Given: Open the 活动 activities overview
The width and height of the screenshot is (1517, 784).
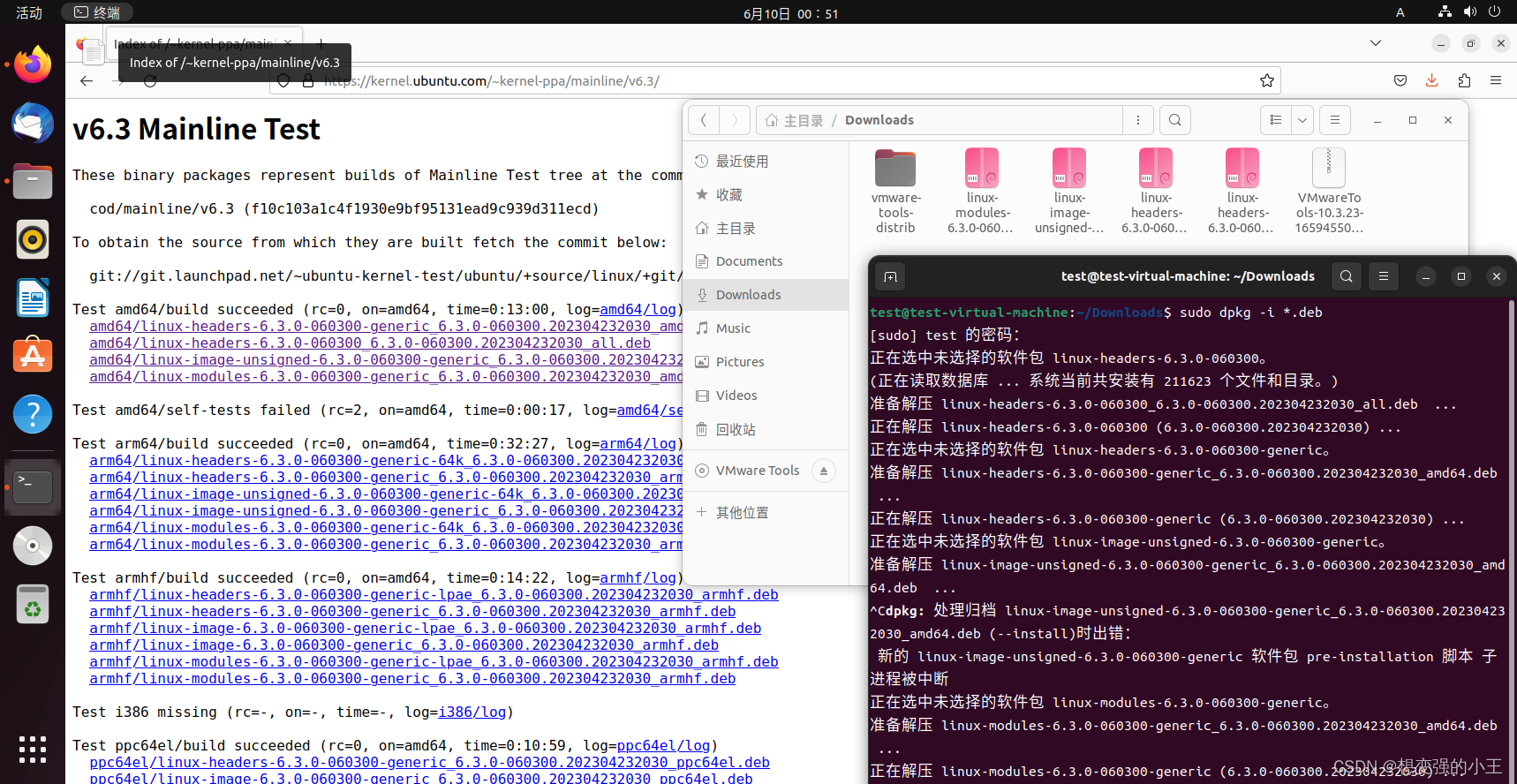Looking at the screenshot, I should pyautogui.click(x=29, y=12).
